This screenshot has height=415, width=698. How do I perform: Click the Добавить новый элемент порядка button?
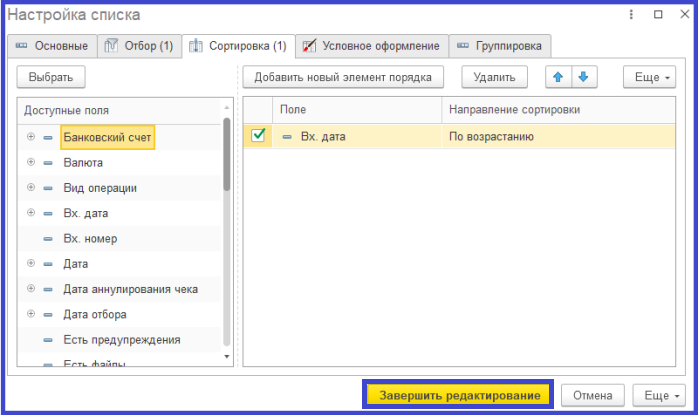tap(343, 77)
